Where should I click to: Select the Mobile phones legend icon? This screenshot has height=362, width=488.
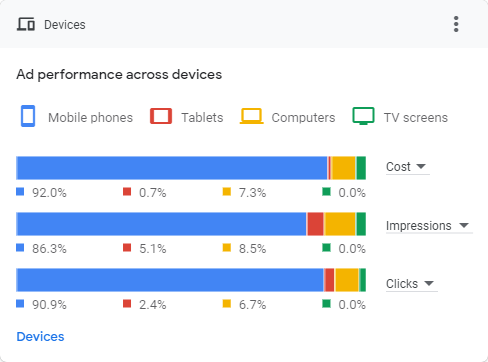[28, 116]
